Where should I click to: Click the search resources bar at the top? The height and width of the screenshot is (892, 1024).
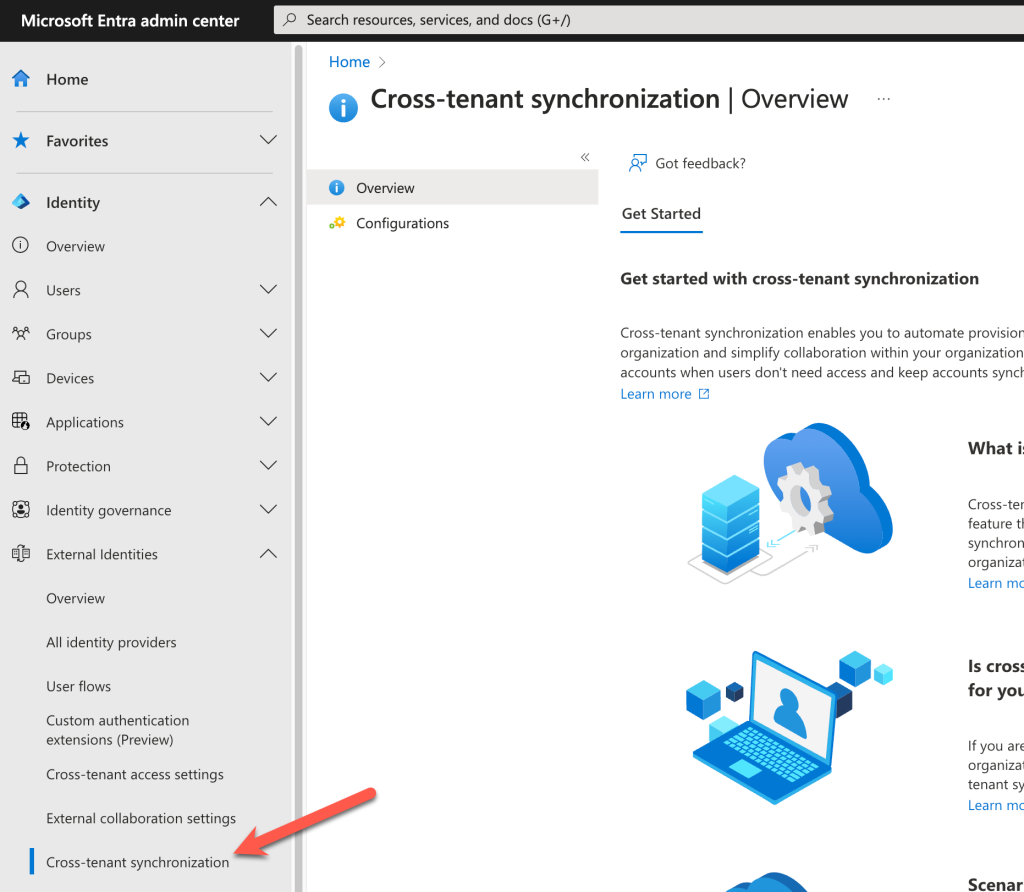point(640,20)
